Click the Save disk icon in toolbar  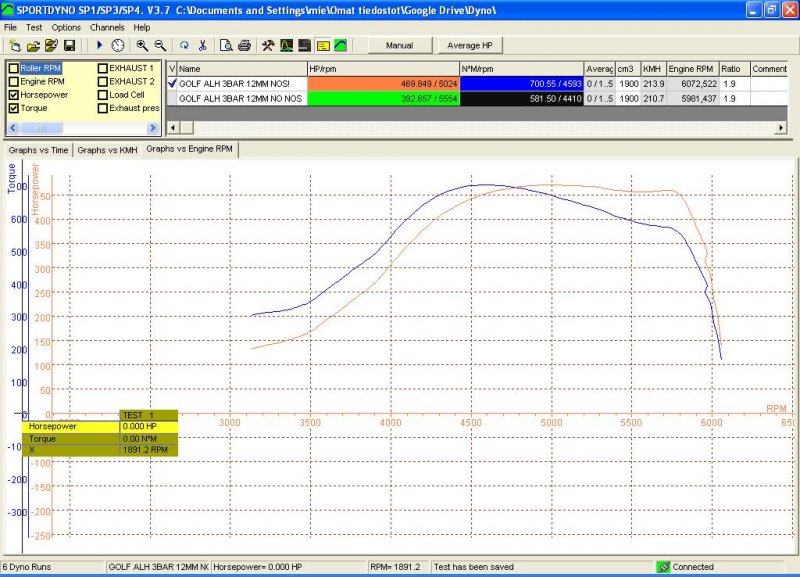tap(69, 46)
